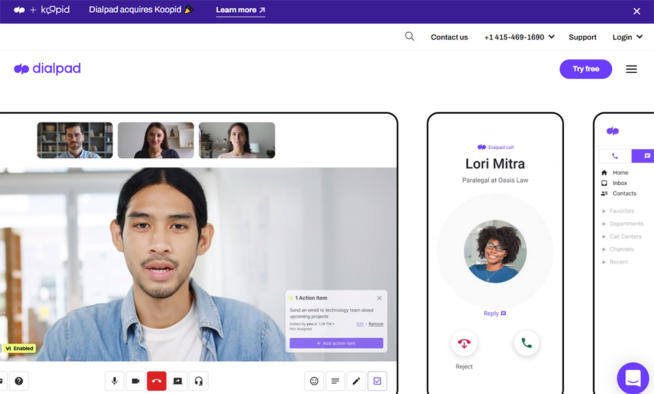
Task: Open the phone number +1 415-469-1690 dropdown
Action: coord(519,37)
